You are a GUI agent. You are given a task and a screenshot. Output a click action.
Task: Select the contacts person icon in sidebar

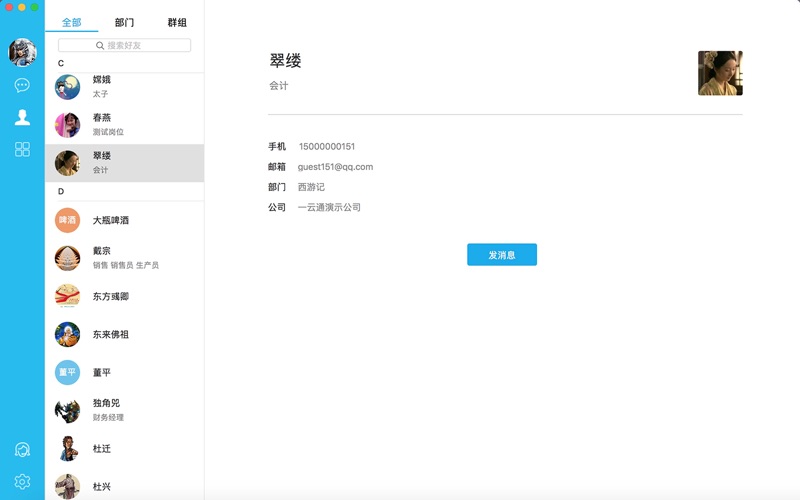tap(22, 118)
